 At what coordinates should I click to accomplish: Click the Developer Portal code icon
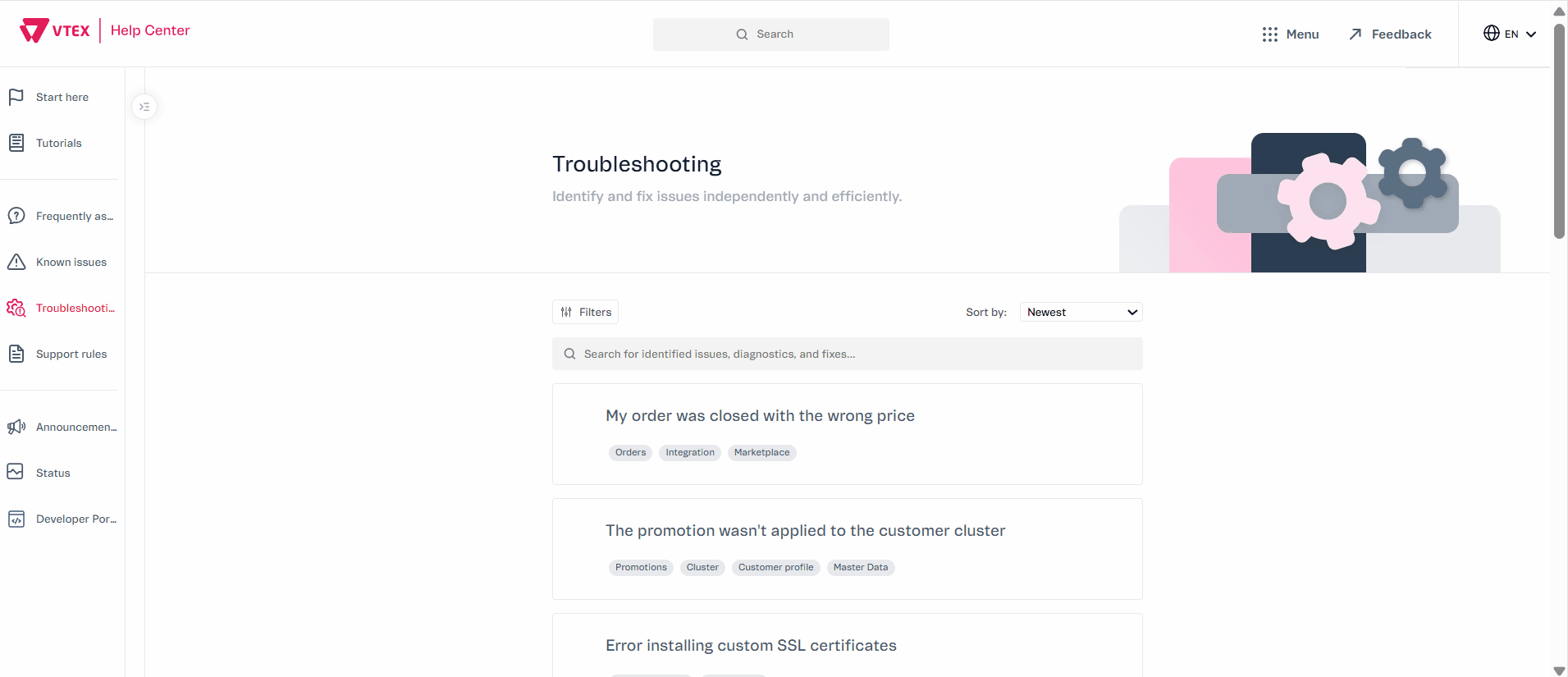point(16,519)
